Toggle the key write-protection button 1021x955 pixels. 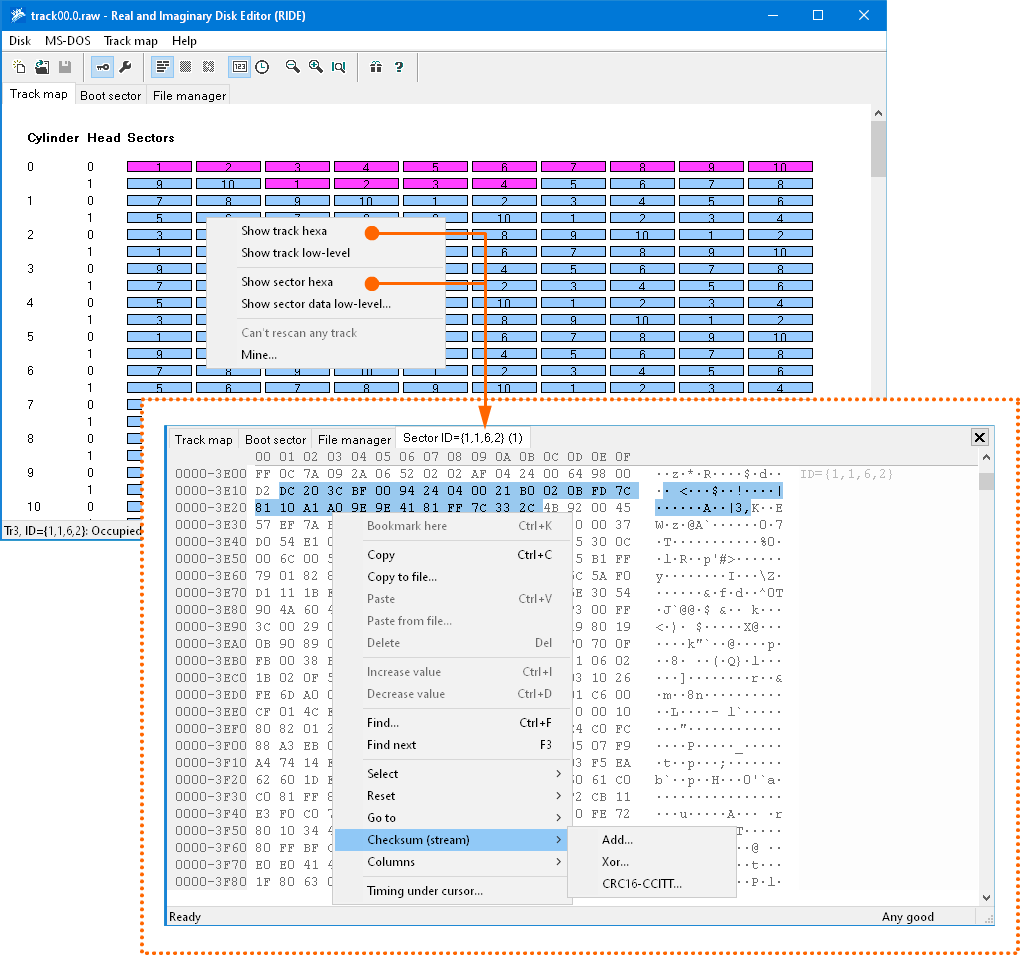102,67
